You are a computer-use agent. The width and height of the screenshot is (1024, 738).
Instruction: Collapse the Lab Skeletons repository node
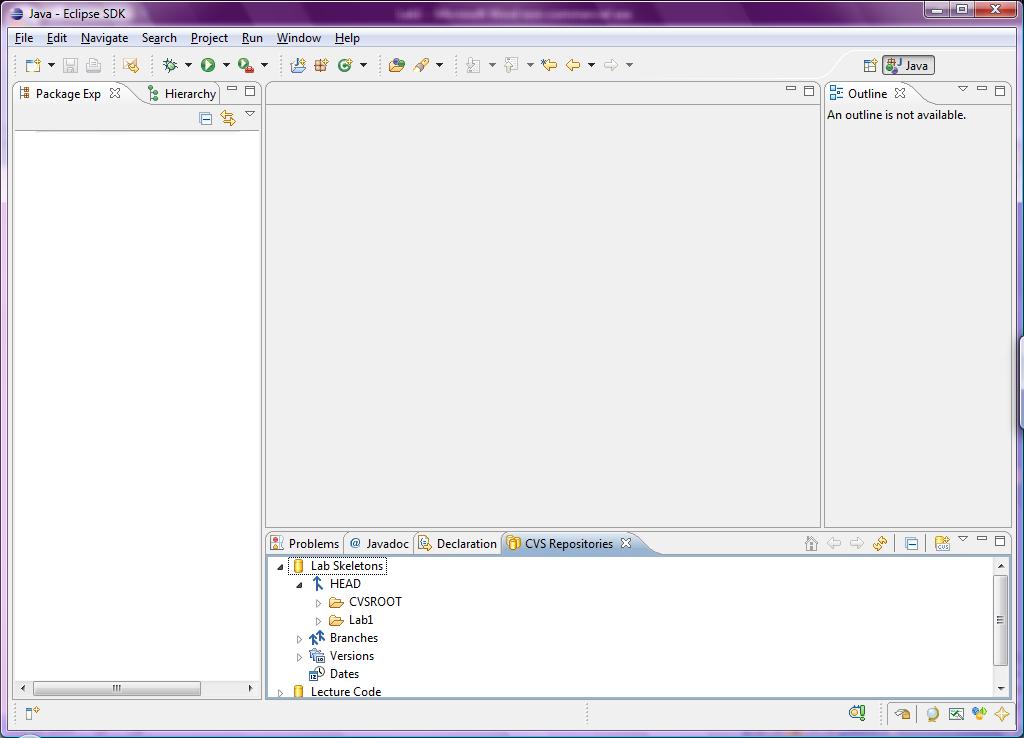pos(281,567)
